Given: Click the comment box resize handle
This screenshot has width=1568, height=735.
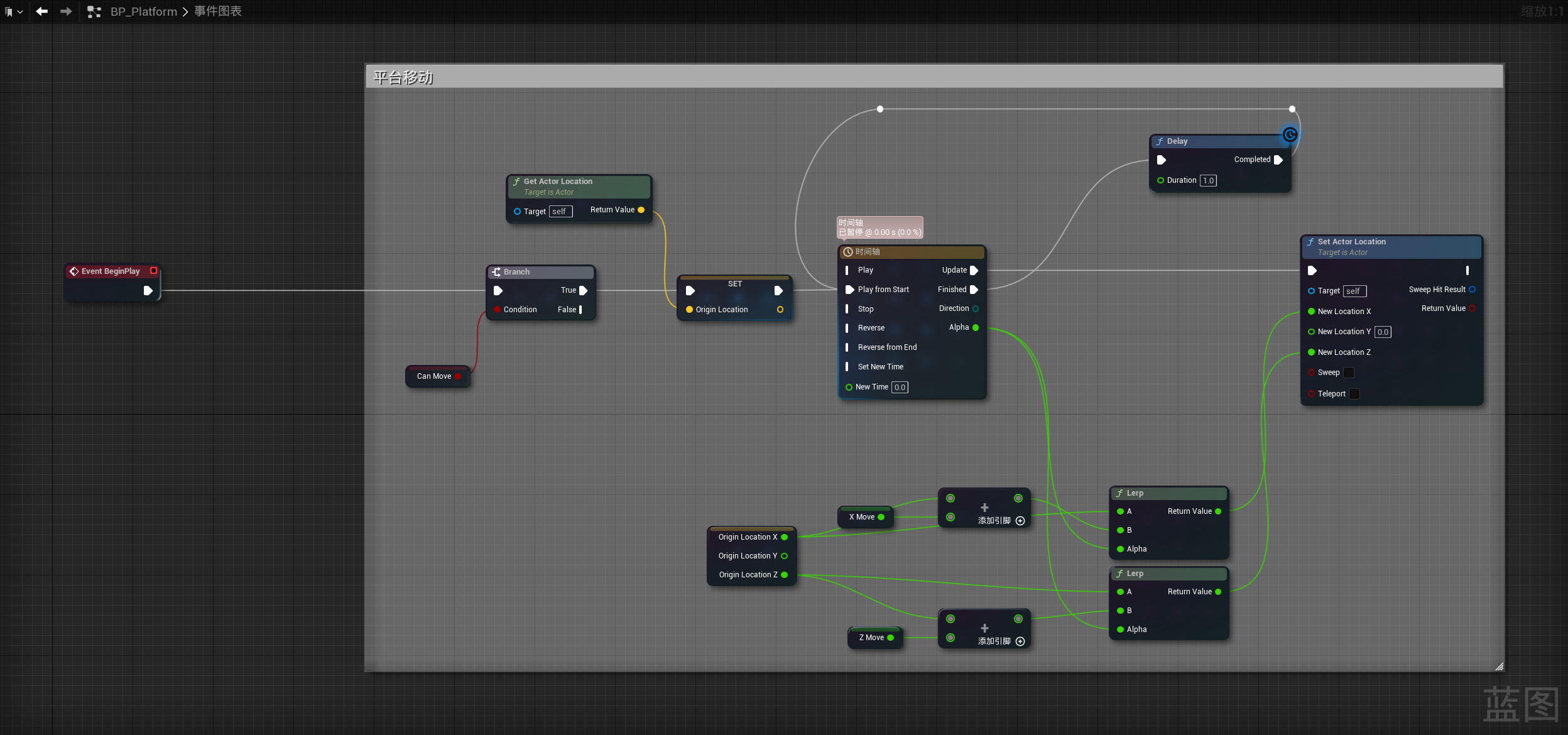Looking at the screenshot, I should [x=1499, y=667].
